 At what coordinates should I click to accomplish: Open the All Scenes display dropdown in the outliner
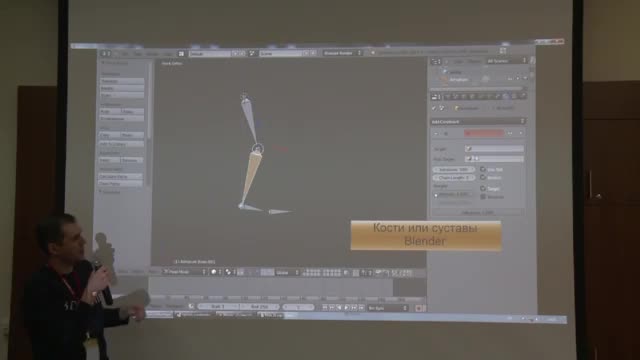507,61
